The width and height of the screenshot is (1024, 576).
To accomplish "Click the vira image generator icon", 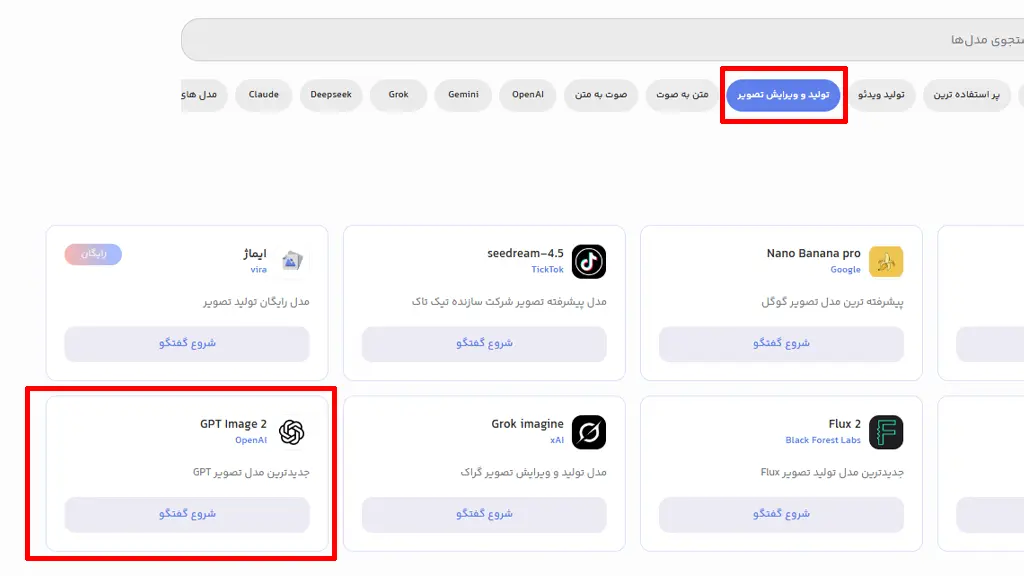I will click(x=292, y=261).
